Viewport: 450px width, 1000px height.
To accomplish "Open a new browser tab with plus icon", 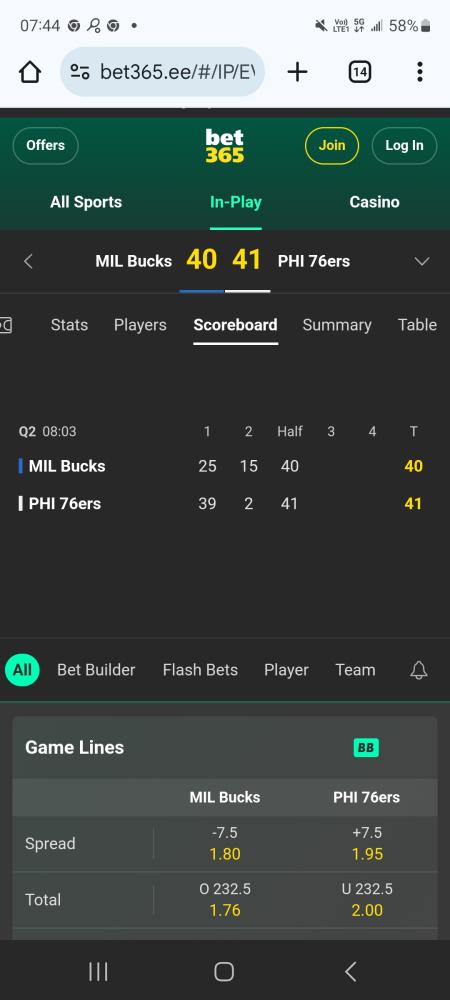I will (x=297, y=72).
